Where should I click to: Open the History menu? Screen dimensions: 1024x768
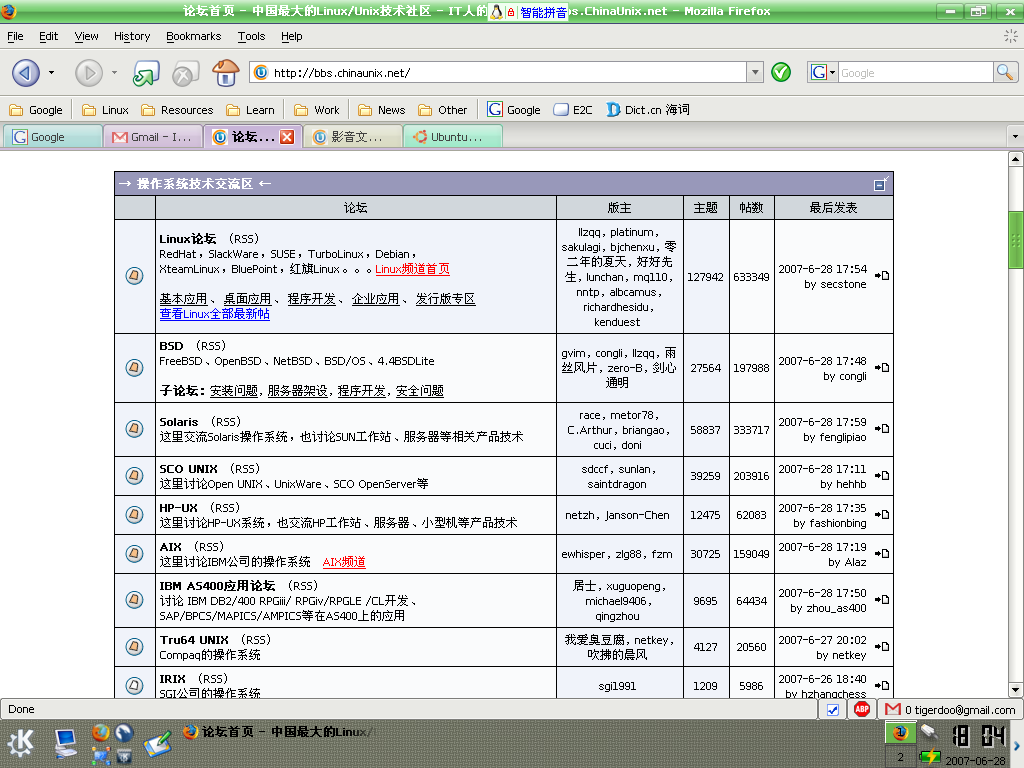132,37
